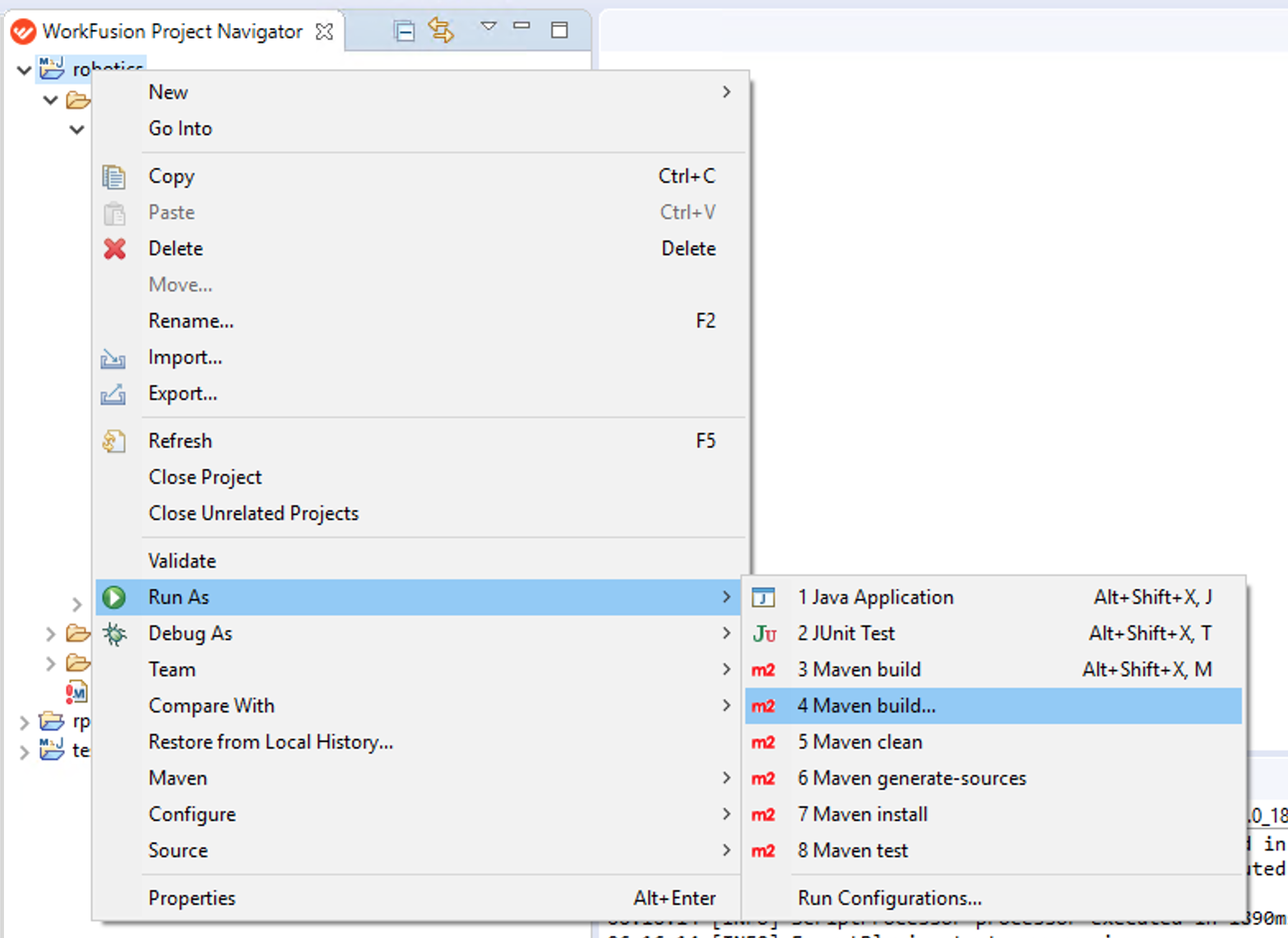Run 8 Maven test

[994, 851]
